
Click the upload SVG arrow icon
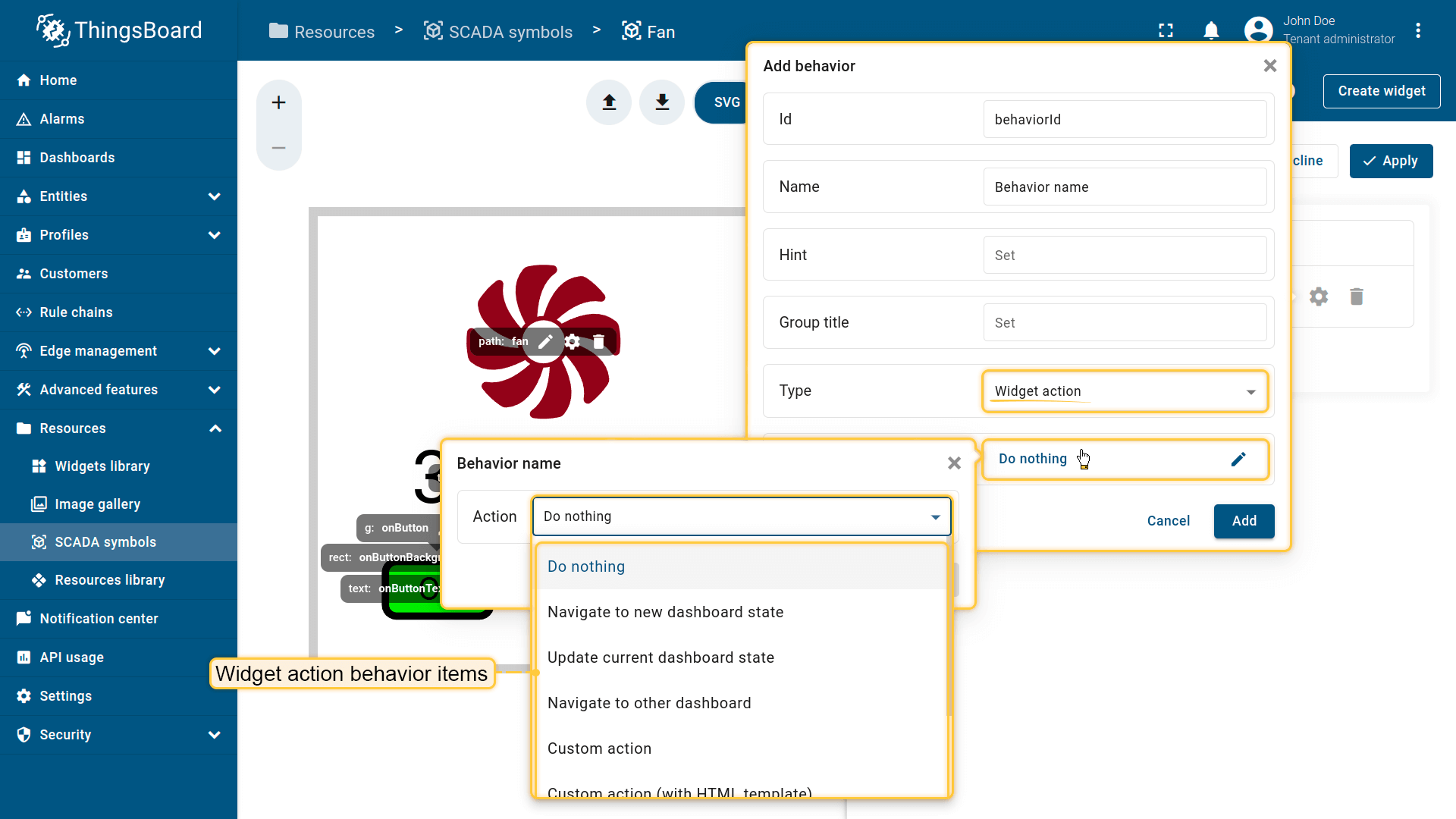(x=609, y=102)
